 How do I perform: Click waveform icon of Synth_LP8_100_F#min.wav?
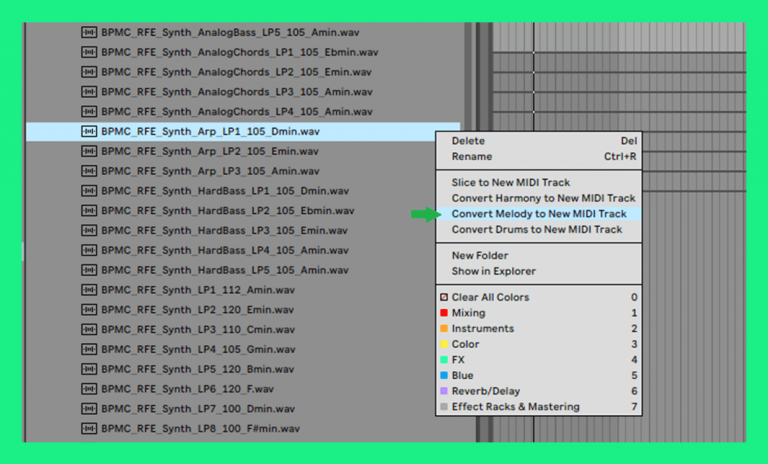[x=88, y=429]
